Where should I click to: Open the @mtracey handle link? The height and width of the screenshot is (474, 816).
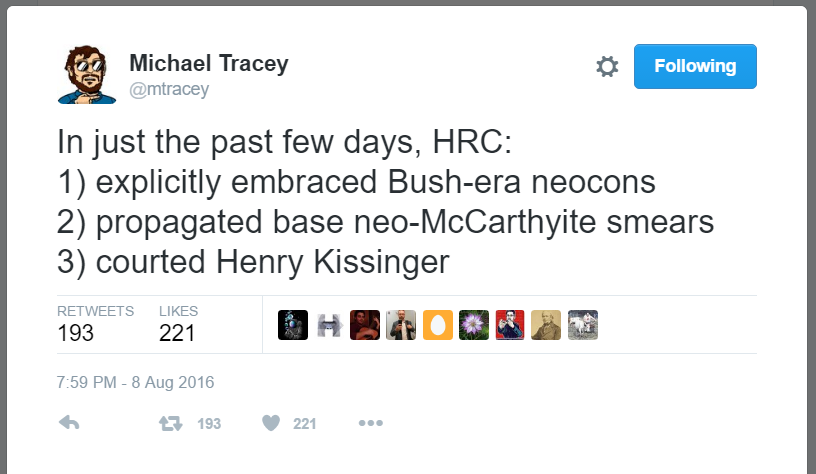tap(169, 90)
